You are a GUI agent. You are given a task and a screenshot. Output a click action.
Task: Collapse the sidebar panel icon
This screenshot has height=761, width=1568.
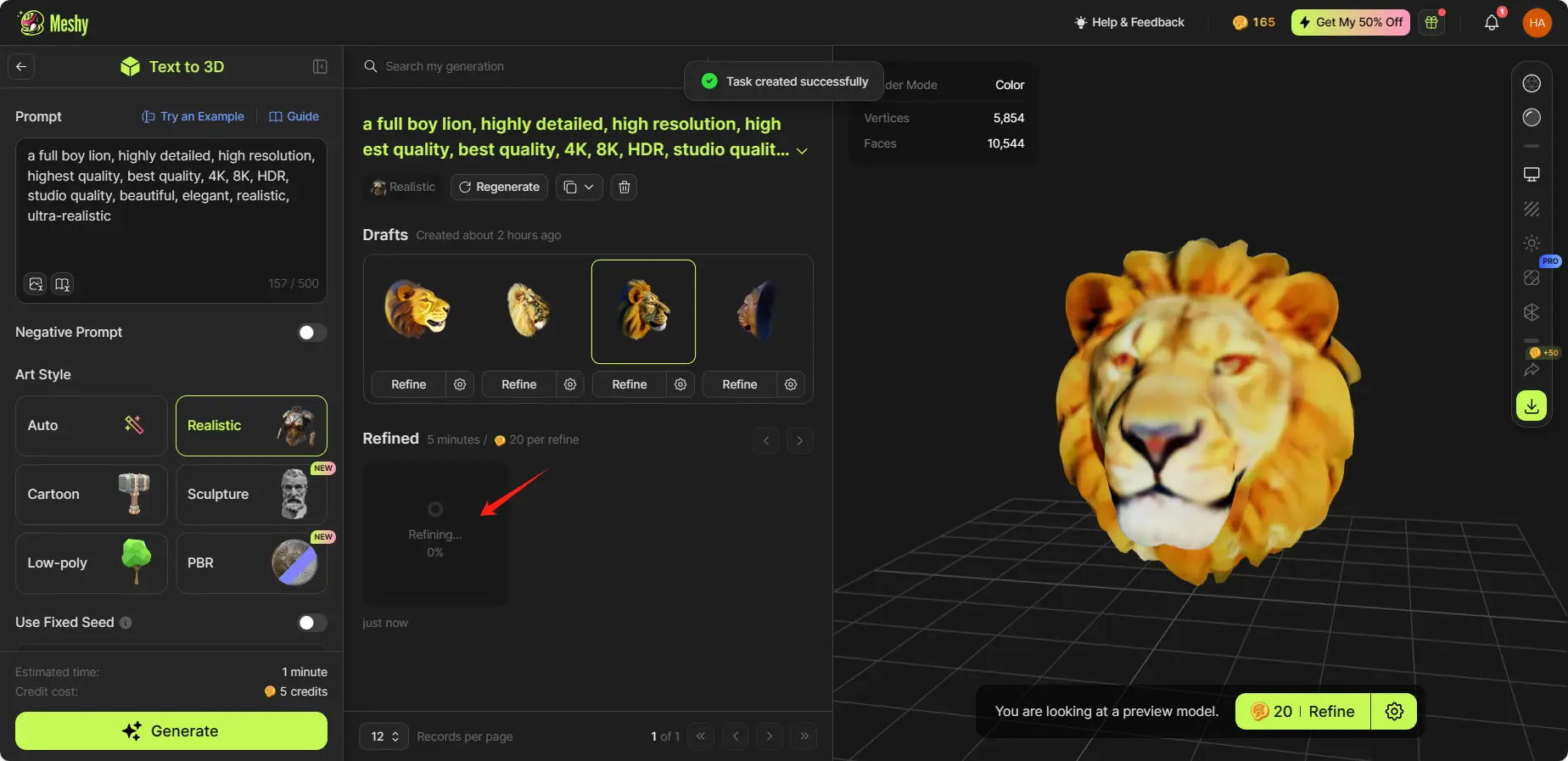(320, 67)
